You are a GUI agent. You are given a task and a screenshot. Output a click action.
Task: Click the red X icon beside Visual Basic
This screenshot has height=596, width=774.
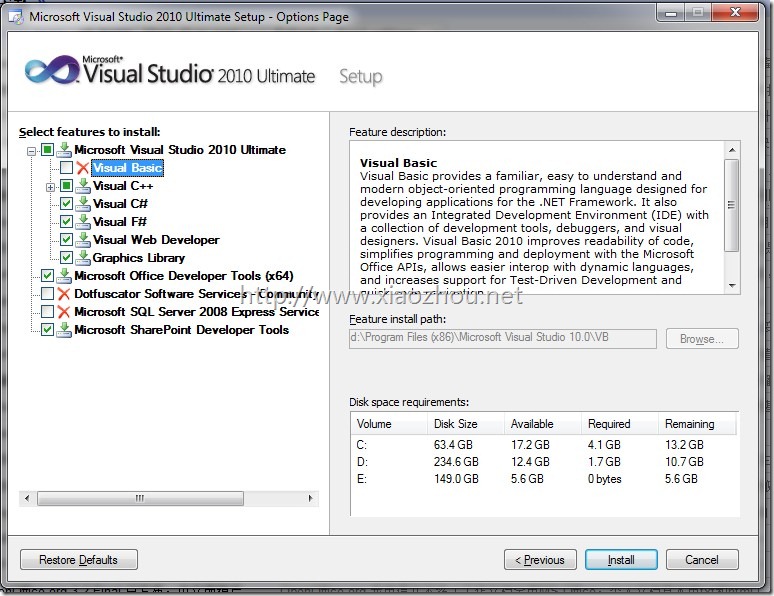click(82, 168)
